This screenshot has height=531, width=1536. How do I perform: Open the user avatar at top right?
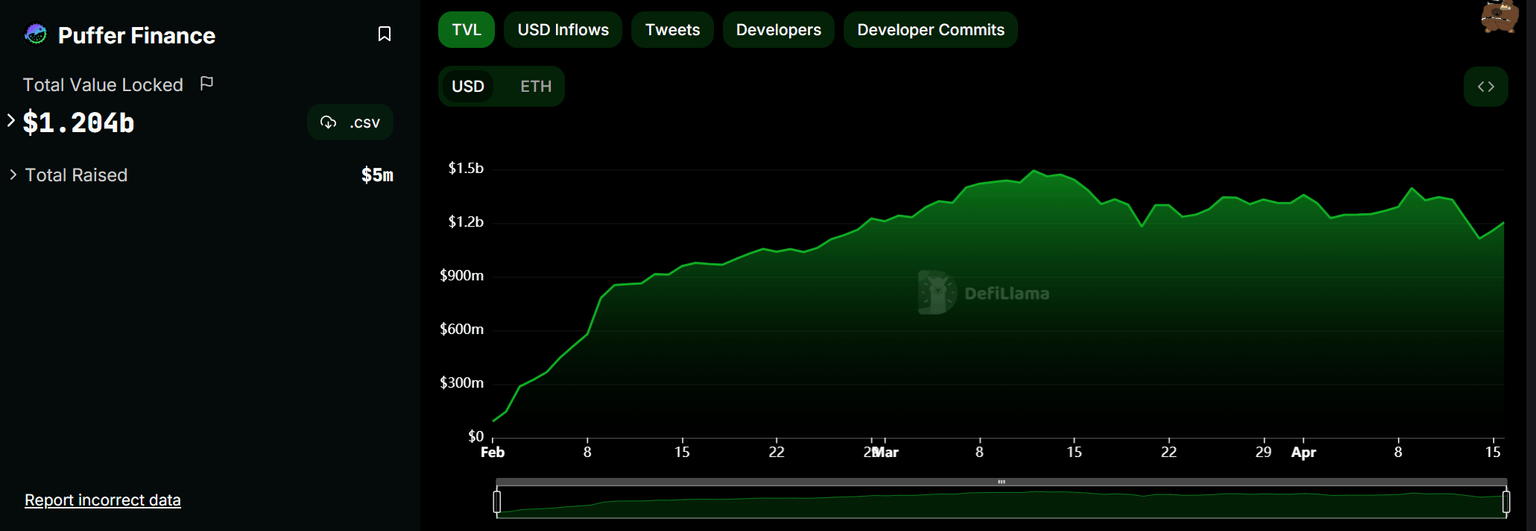1499,17
